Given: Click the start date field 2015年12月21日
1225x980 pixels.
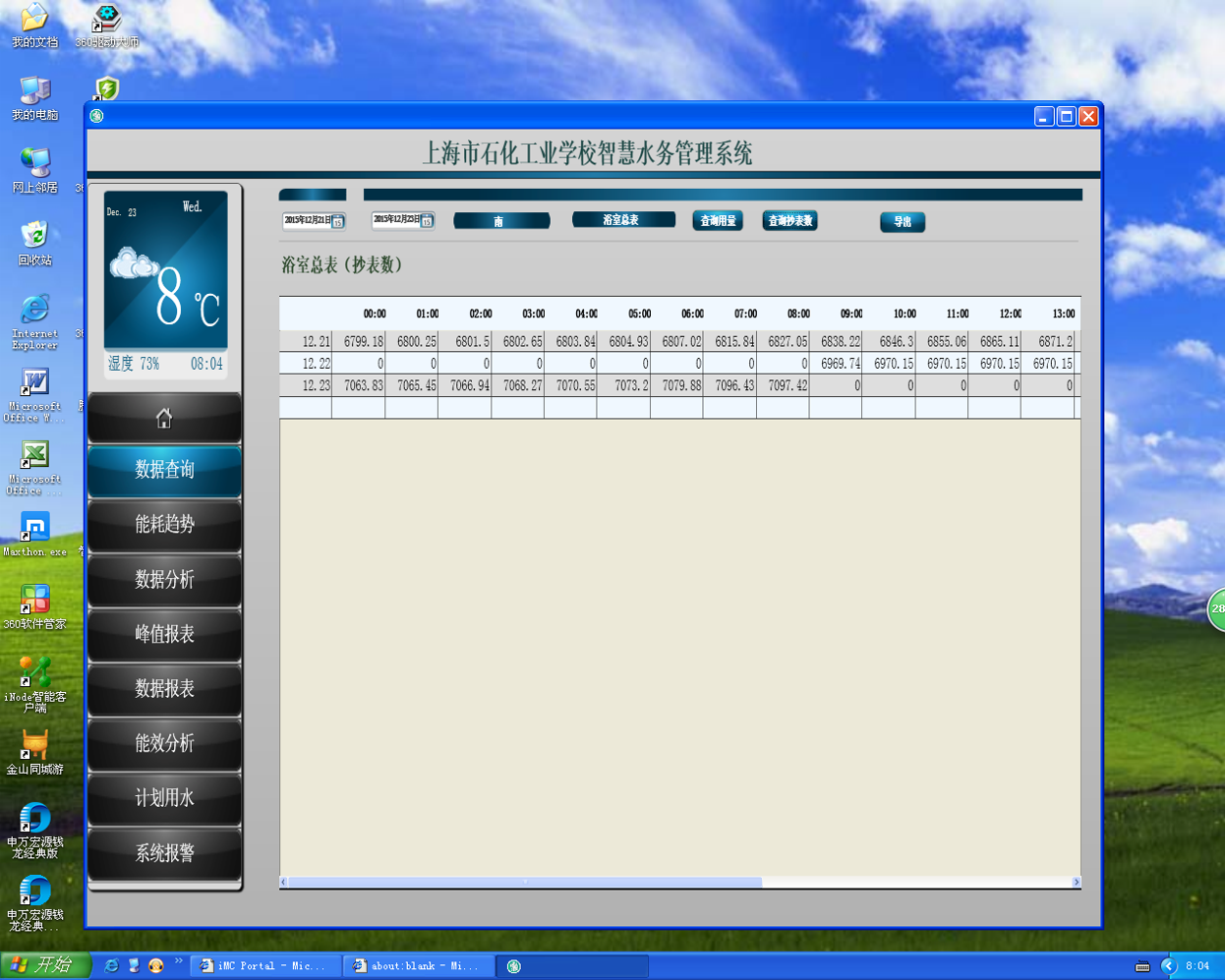Looking at the screenshot, I should click(x=307, y=221).
